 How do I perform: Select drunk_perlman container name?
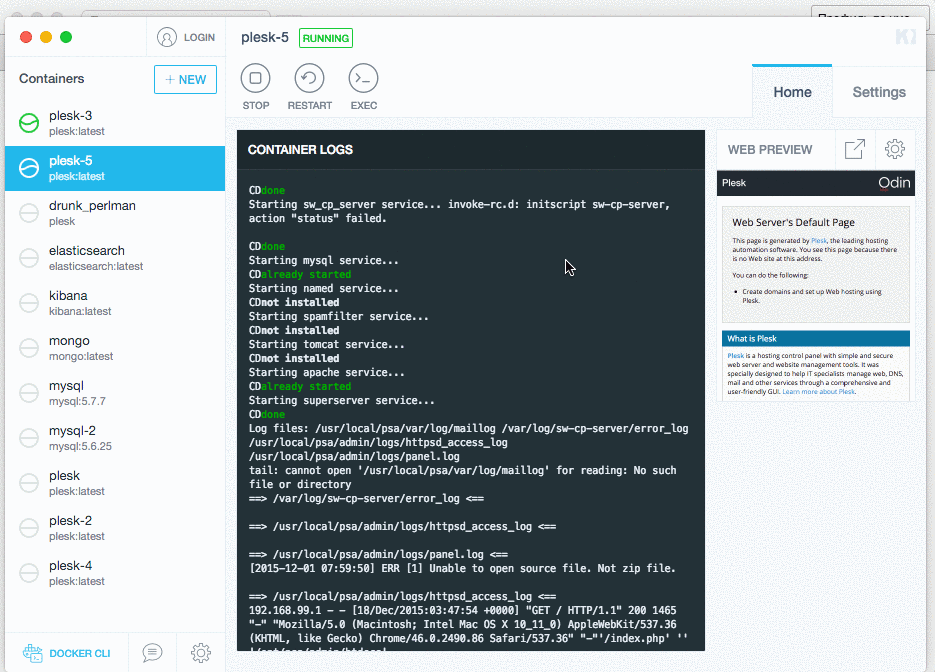click(x=92, y=206)
